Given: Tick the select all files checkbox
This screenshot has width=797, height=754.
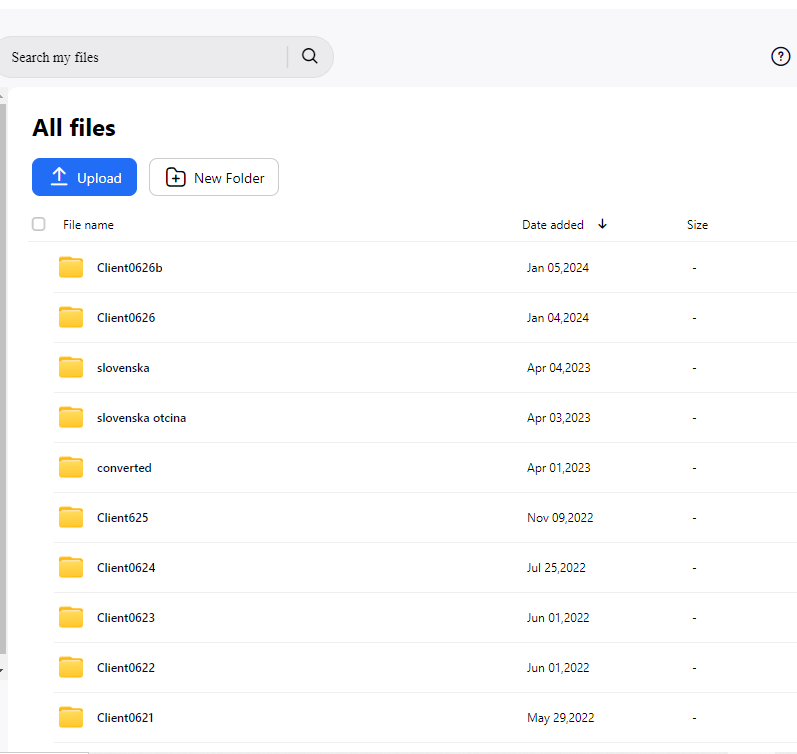Looking at the screenshot, I should pyautogui.click(x=39, y=224).
